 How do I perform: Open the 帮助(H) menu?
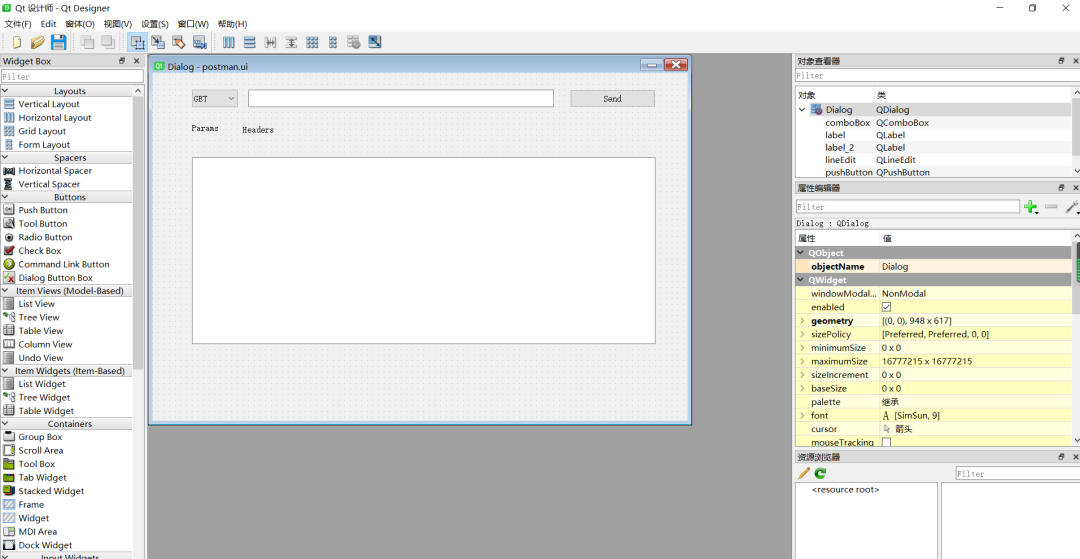click(232, 24)
